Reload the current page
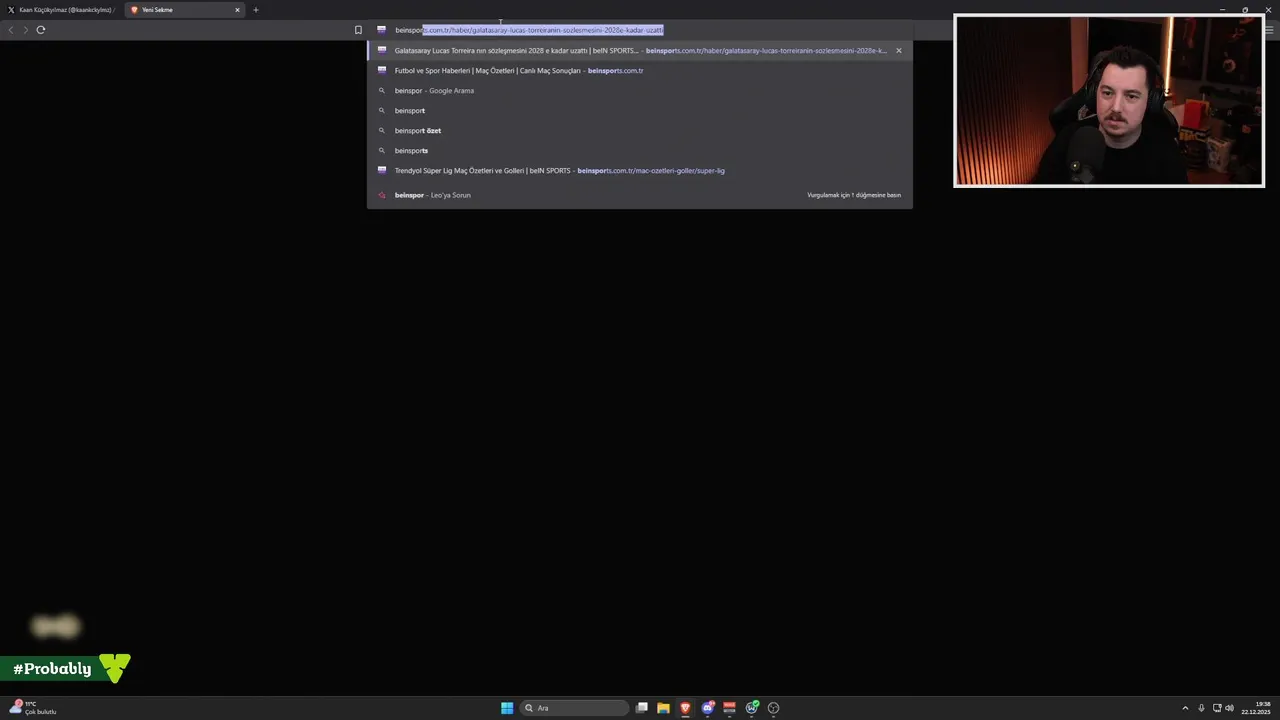Image resolution: width=1280 pixels, height=720 pixels. point(41,30)
